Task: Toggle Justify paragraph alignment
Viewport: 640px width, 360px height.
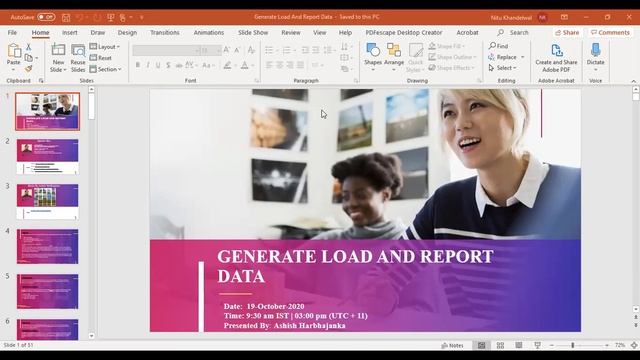Action: pyautogui.click(x=300, y=65)
